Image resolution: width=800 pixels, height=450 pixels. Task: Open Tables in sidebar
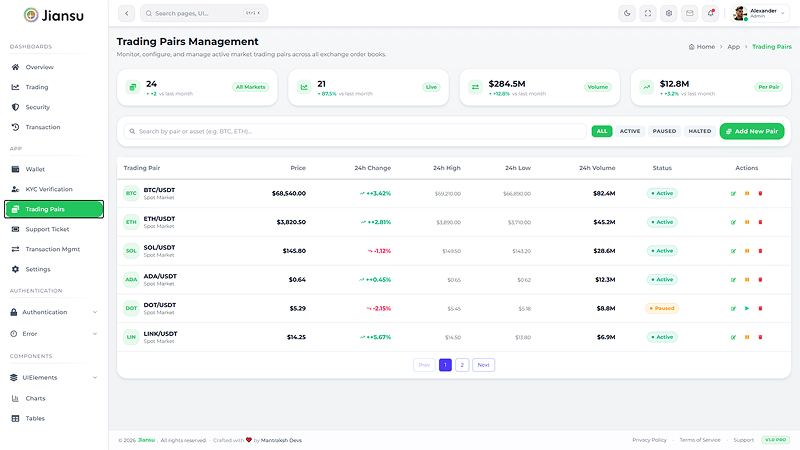click(54, 418)
